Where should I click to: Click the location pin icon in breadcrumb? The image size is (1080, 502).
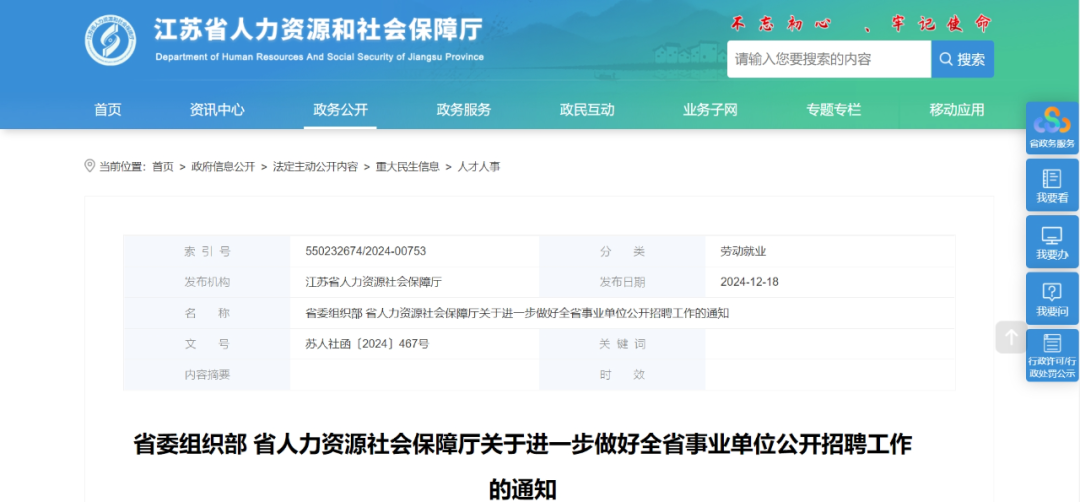coord(90,166)
